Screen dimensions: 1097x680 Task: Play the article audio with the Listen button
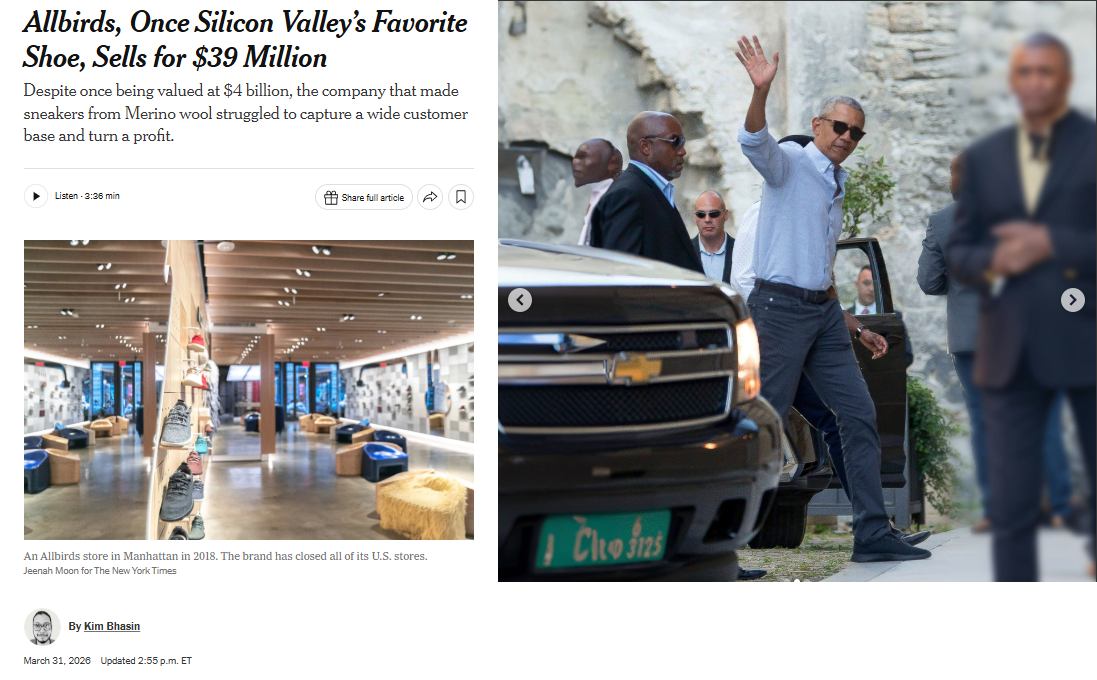[x=36, y=197]
